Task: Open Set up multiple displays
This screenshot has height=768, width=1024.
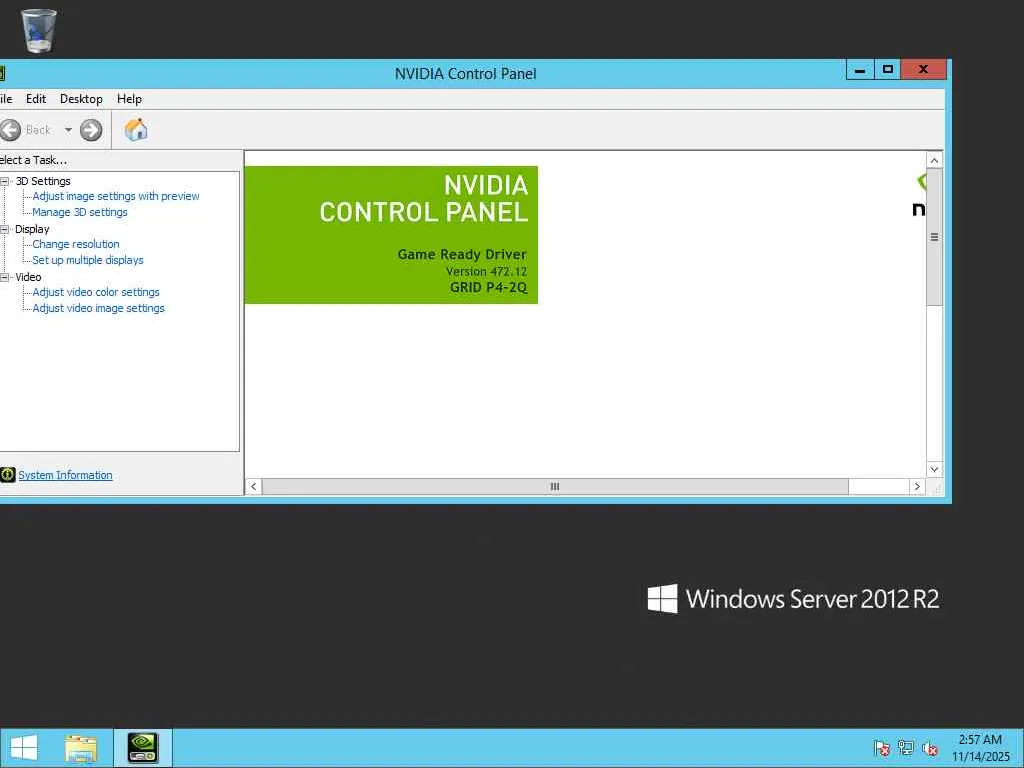Action: point(88,260)
